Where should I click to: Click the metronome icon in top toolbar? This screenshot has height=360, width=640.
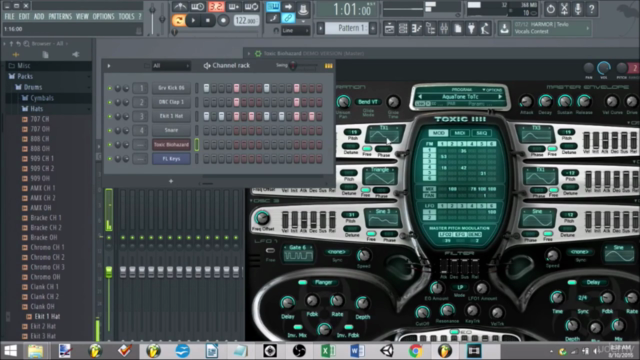(x=180, y=7)
